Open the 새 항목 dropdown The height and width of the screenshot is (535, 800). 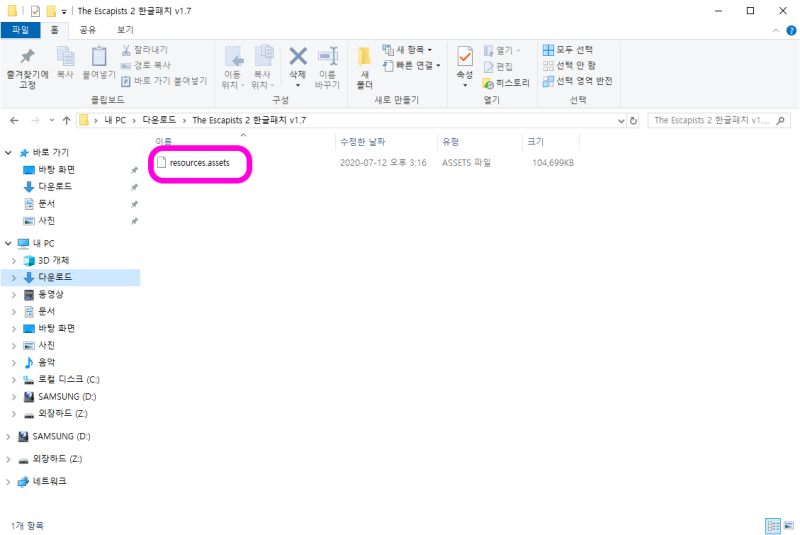407,49
